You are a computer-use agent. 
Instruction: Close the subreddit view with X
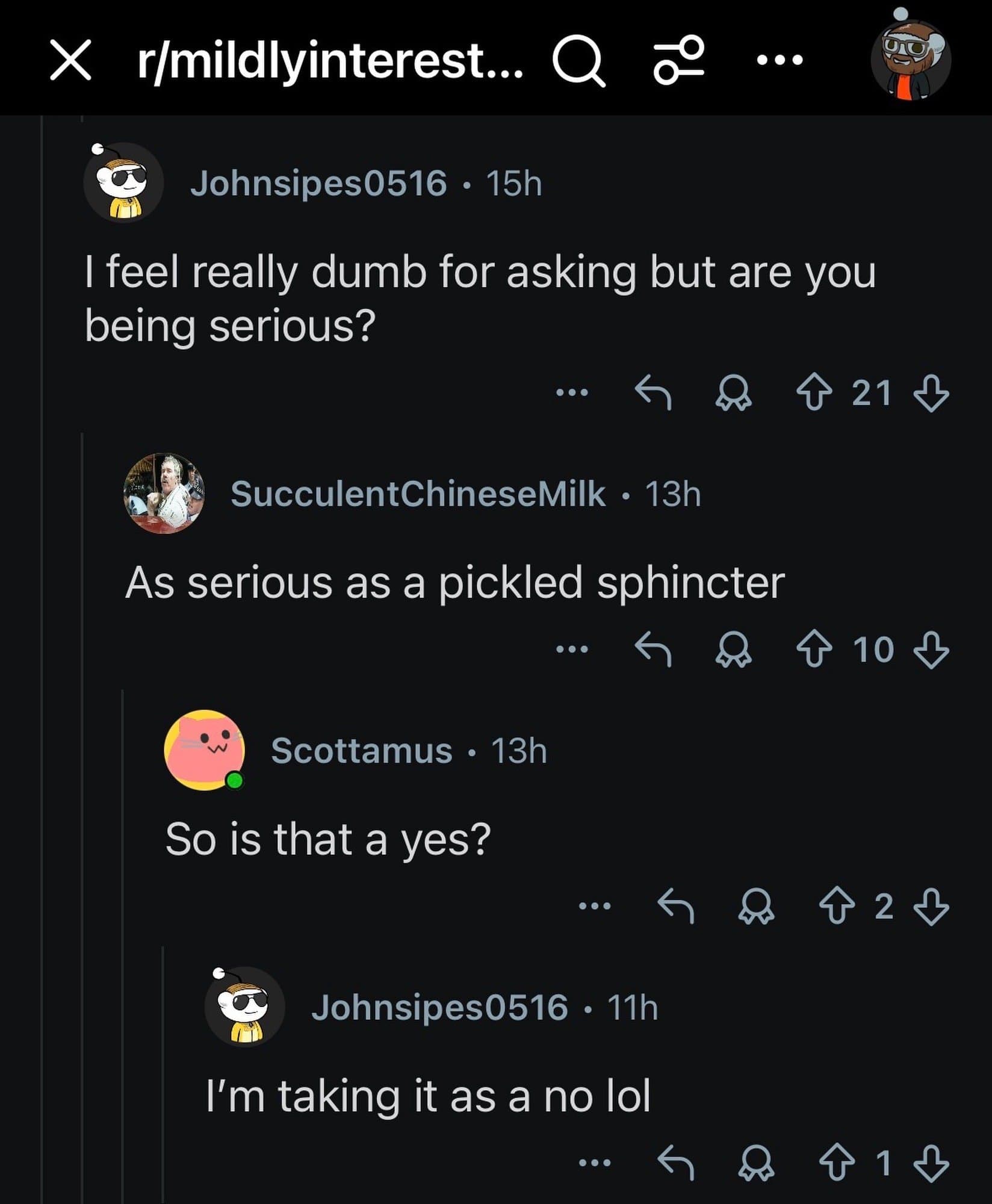(70, 60)
